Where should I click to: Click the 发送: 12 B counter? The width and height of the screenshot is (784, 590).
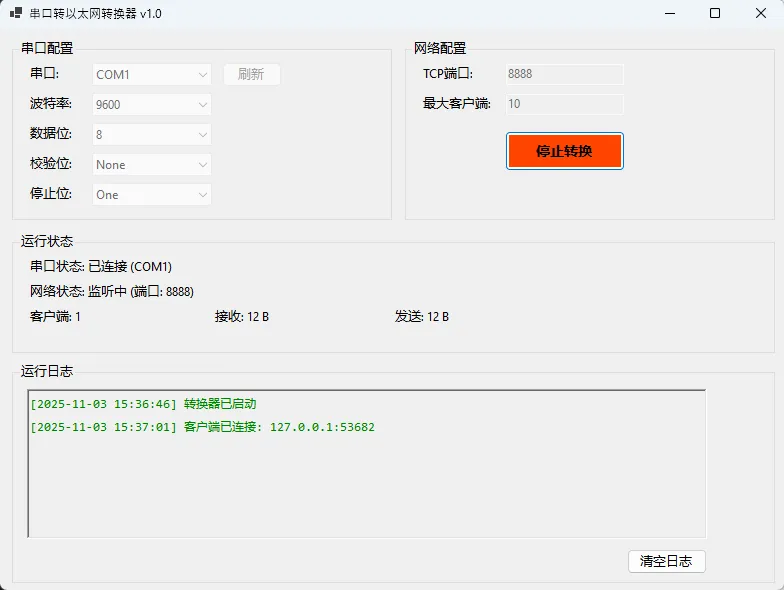[422, 317]
